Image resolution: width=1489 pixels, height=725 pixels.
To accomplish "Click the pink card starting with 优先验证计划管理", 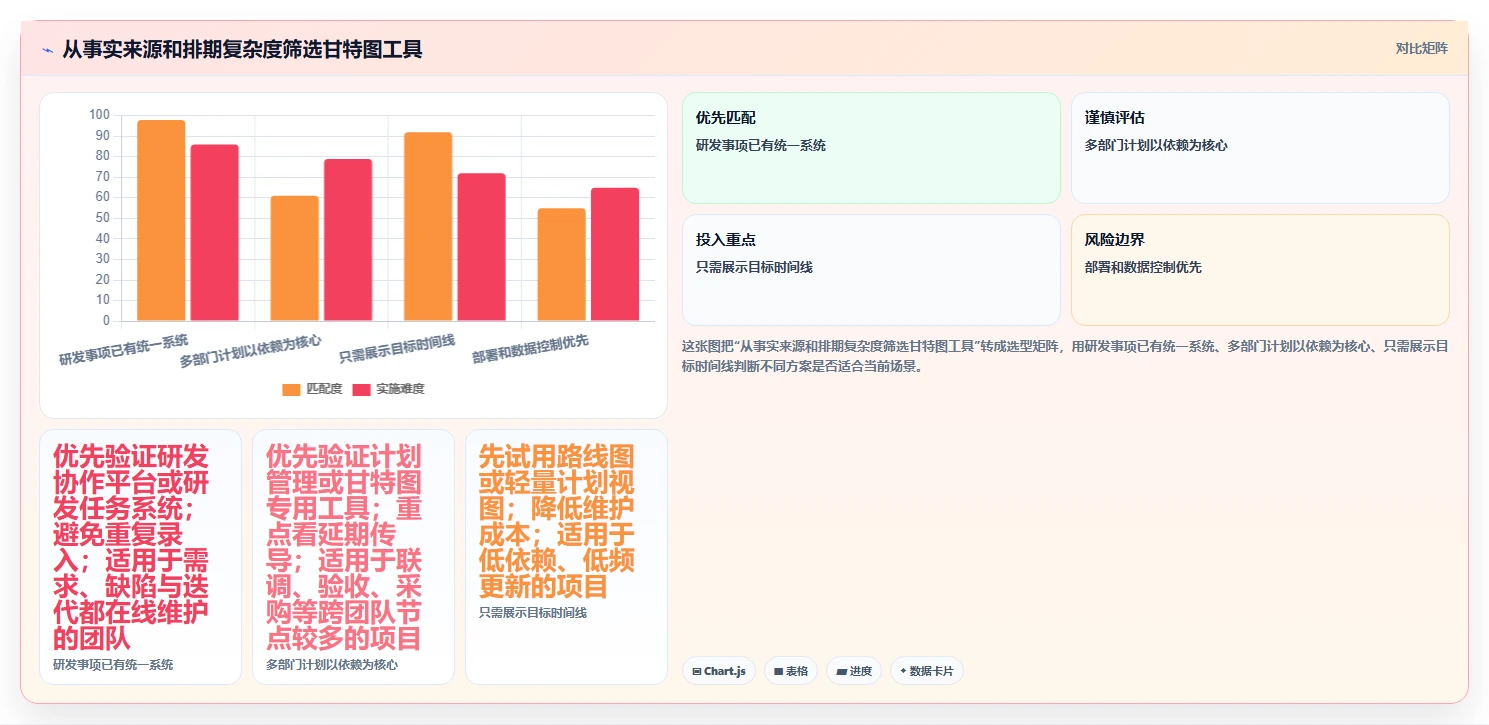I will click(354, 557).
